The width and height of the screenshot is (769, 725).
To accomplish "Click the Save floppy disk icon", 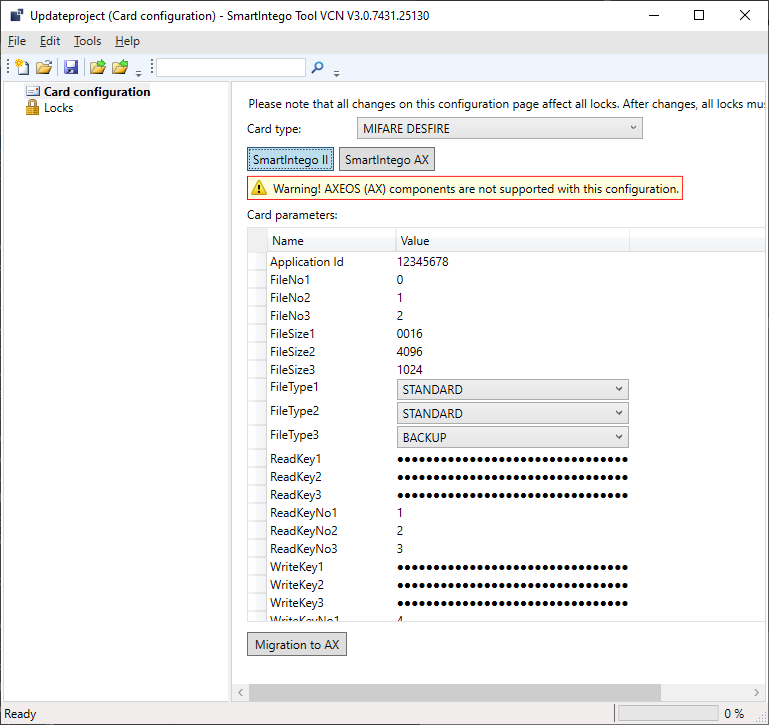I will pyautogui.click(x=71, y=67).
